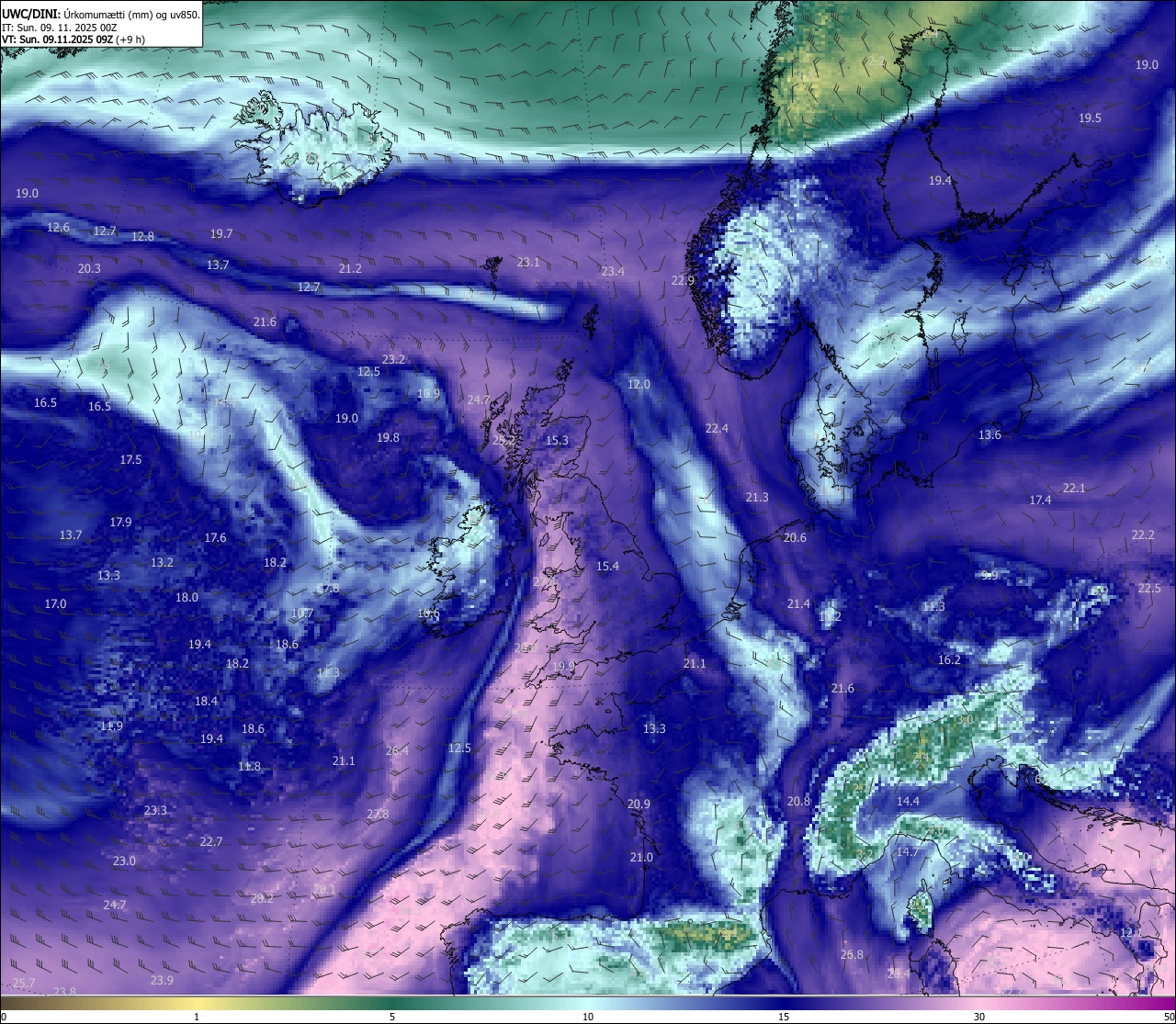Click the map value 23.3
This screenshot has height=1024, width=1176.
coord(155,811)
